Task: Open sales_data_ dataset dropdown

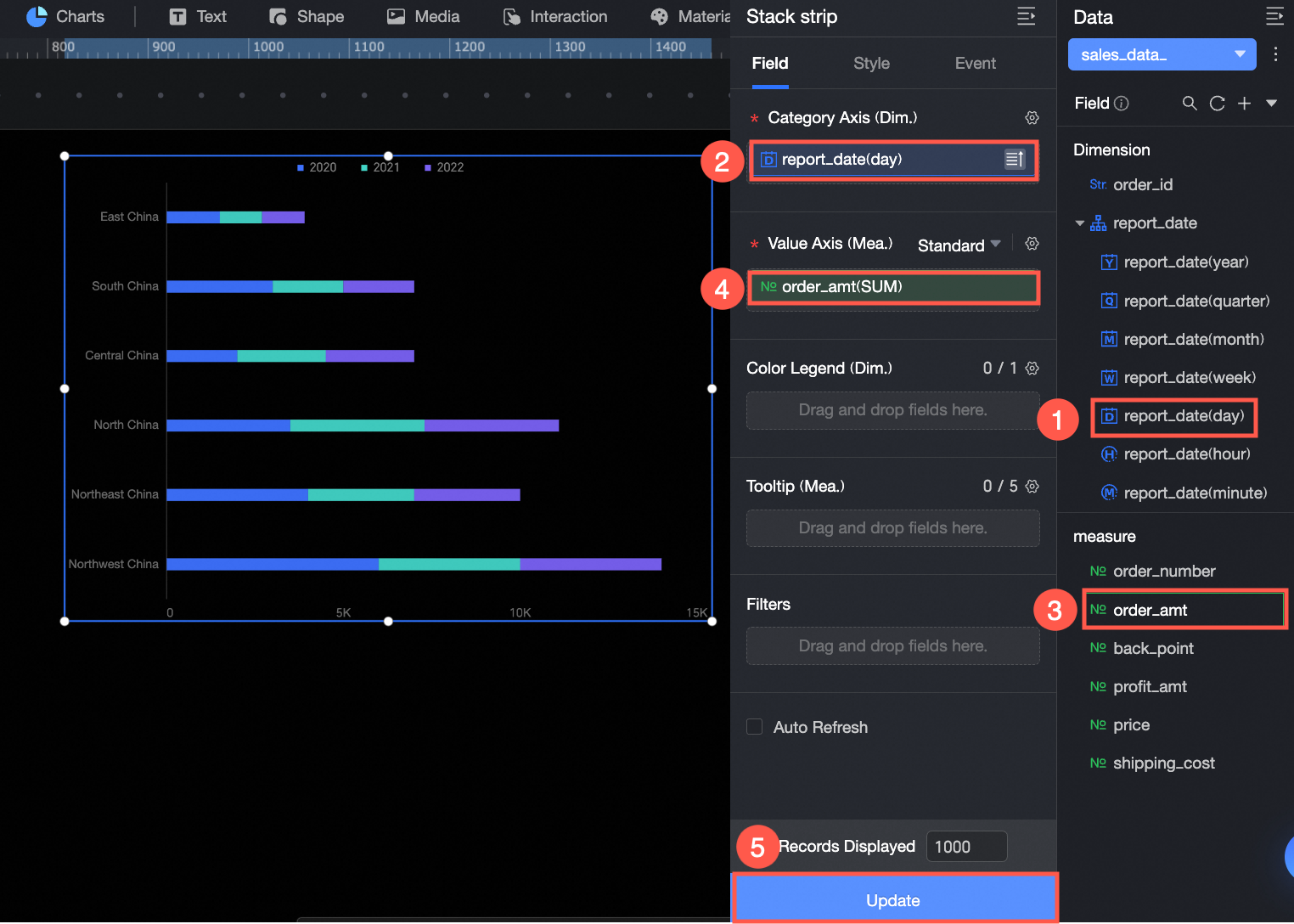Action: 1162,54
